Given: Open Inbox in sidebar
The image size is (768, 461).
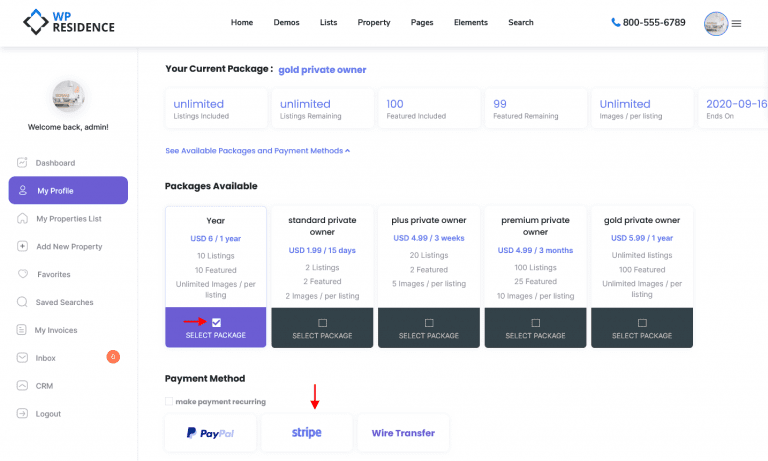Looking at the screenshot, I should pos(46,358).
